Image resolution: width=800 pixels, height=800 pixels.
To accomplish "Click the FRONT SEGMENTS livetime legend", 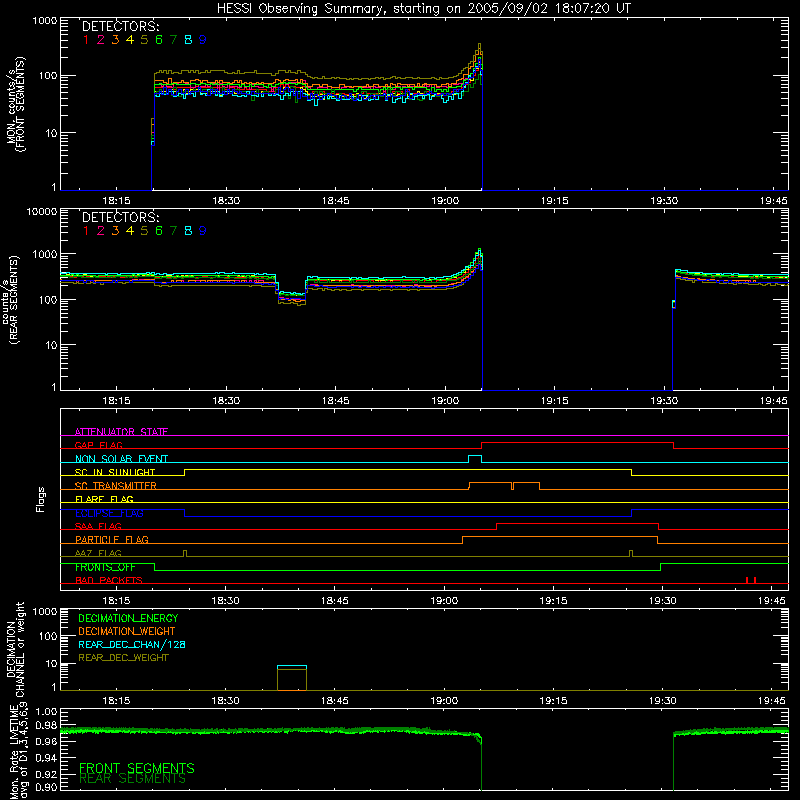I will [x=137, y=768].
